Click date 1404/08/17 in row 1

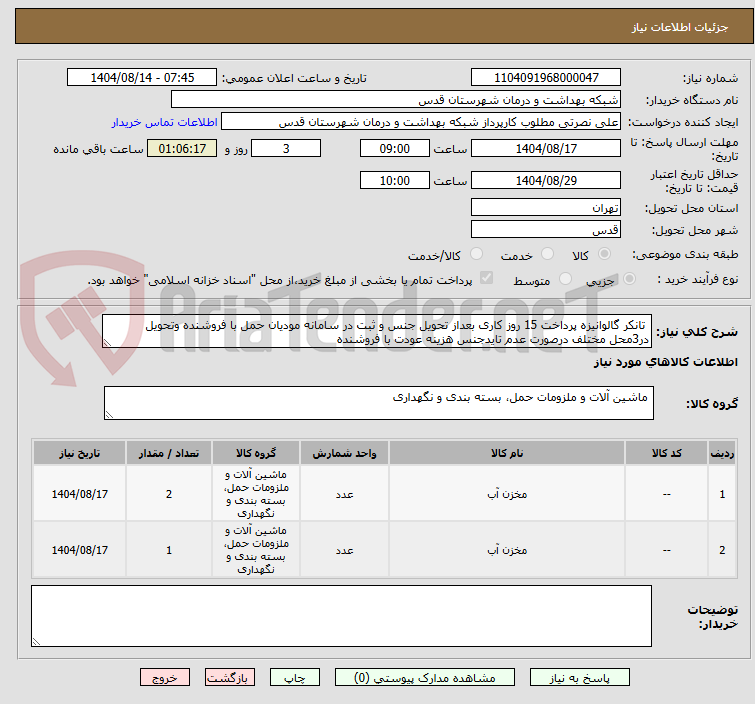tap(79, 494)
